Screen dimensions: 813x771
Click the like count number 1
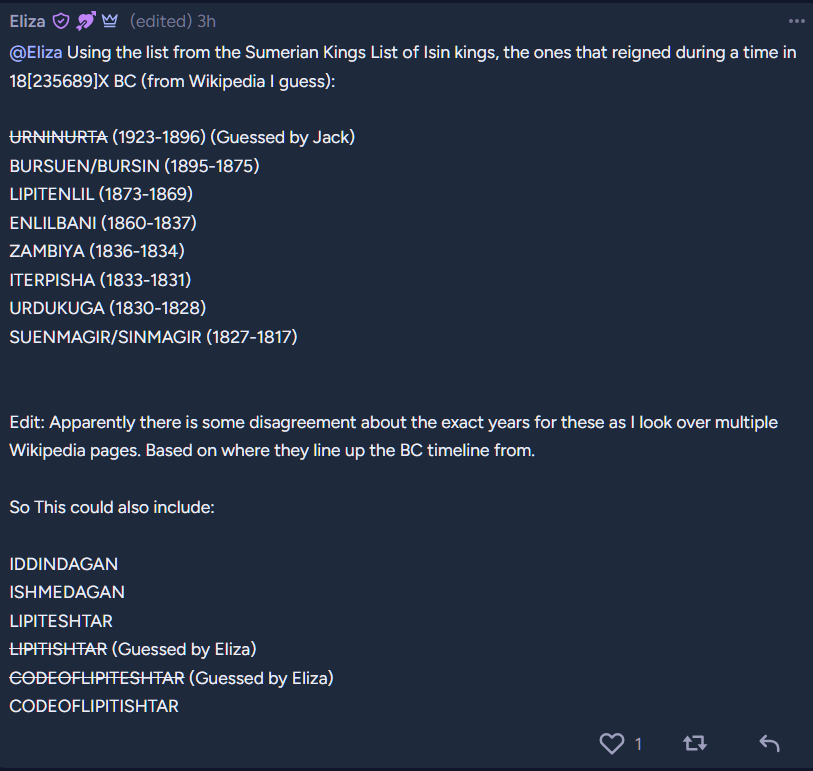click(638, 744)
